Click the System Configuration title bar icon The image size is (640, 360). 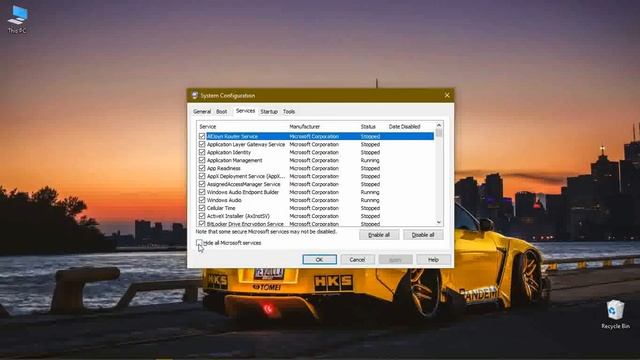click(195, 96)
